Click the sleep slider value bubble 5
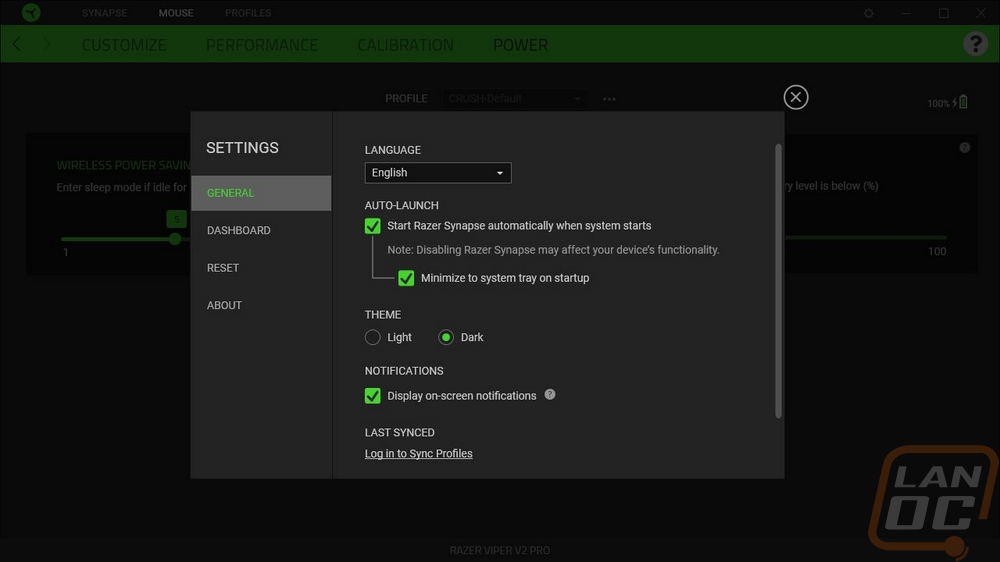This screenshot has height=562, width=1000. coord(177,219)
